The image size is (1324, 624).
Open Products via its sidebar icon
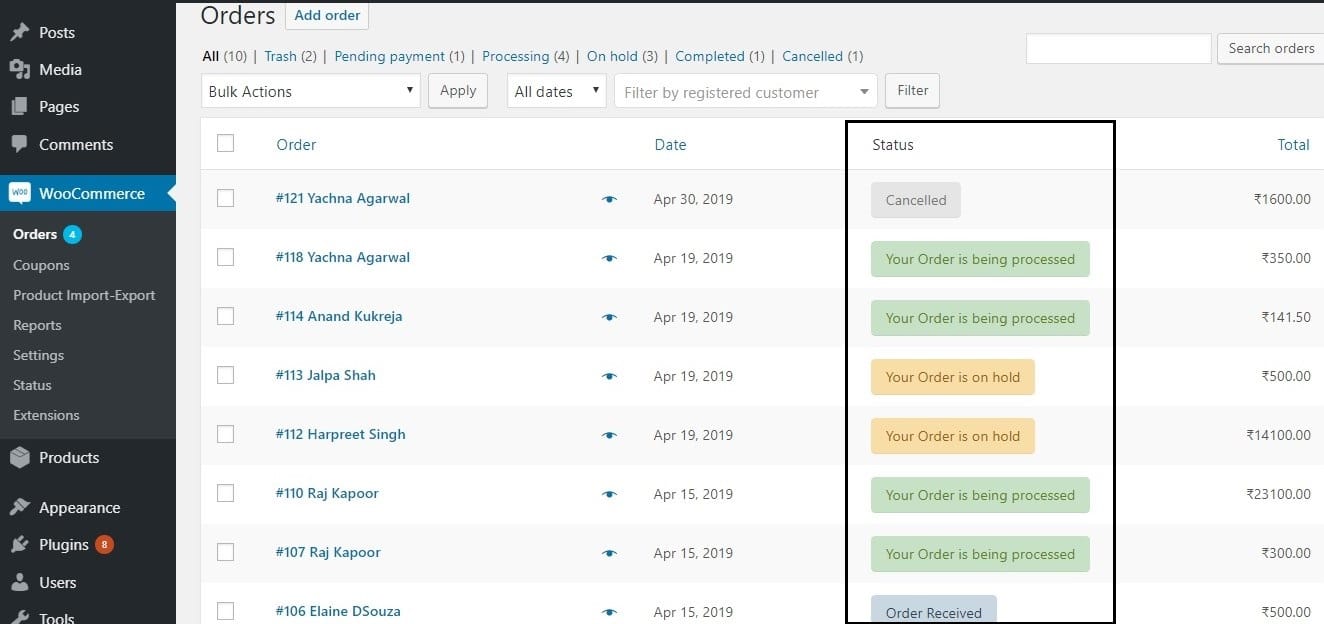click(22, 457)
